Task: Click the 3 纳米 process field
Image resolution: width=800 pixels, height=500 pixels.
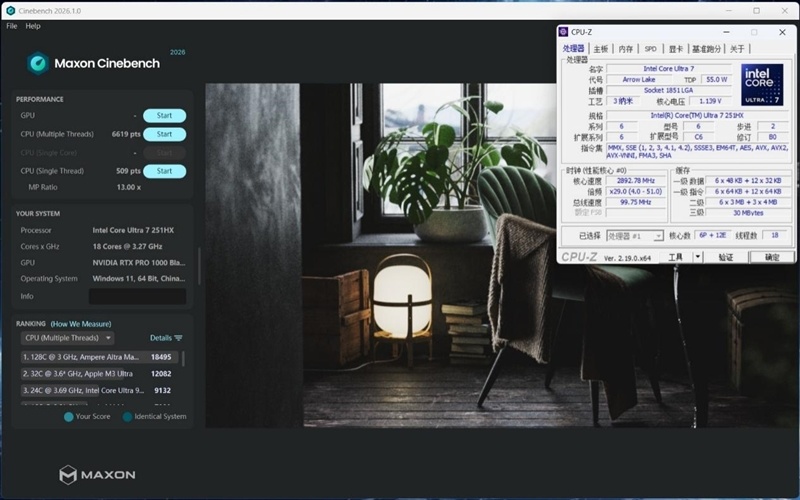Action: [x=622, y=101]
